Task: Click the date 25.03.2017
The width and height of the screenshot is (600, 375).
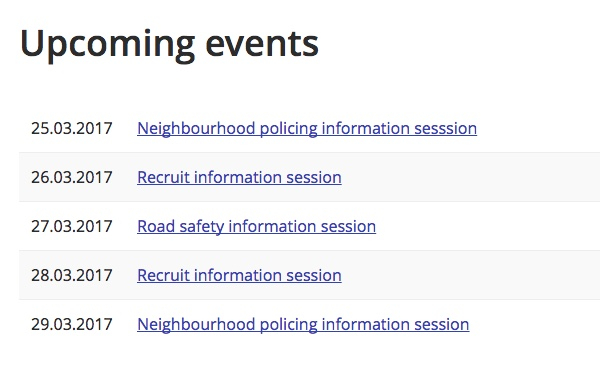Action: point(72,129)
